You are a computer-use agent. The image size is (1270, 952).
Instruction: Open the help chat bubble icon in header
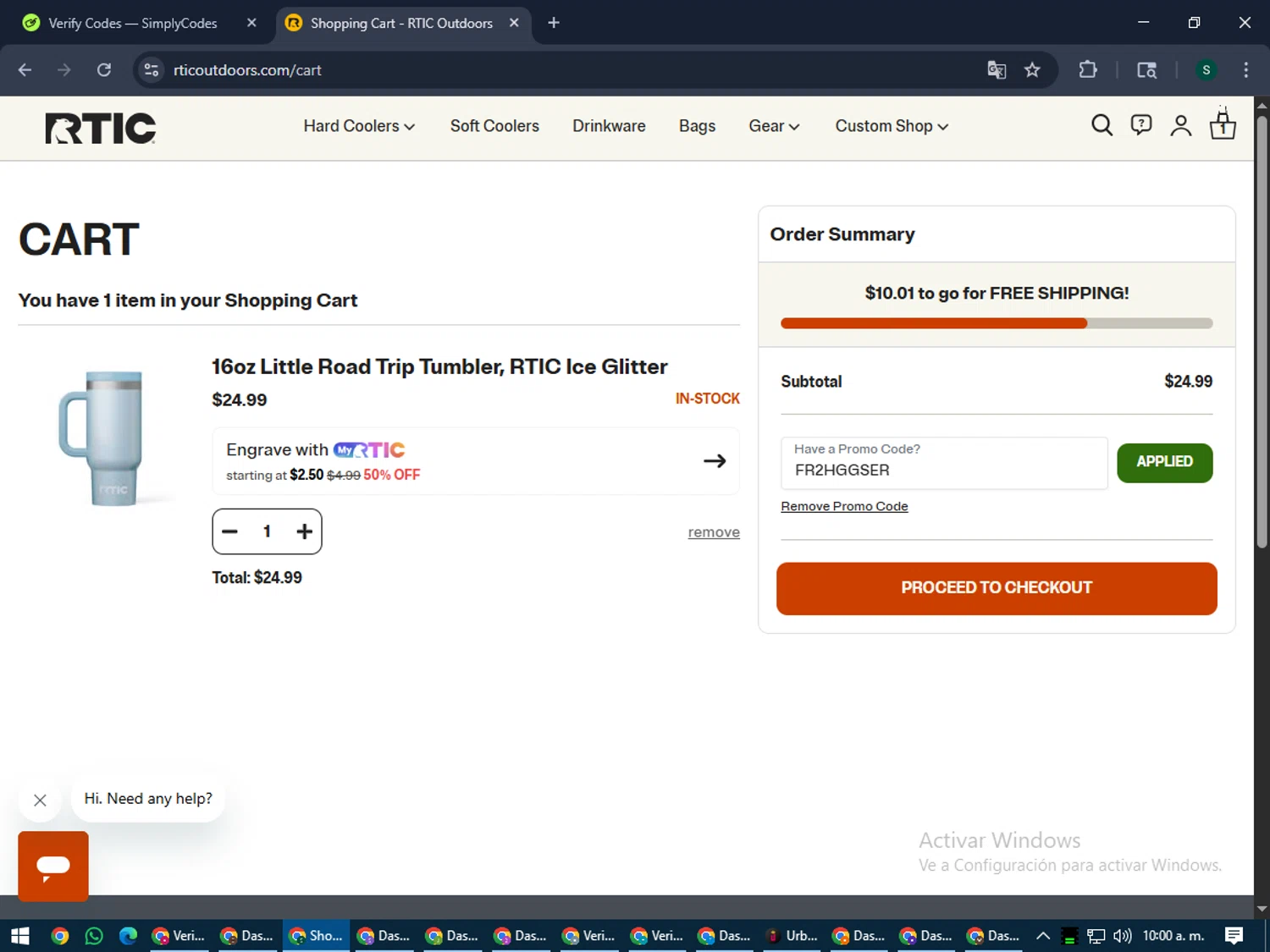coord(1141,126)
